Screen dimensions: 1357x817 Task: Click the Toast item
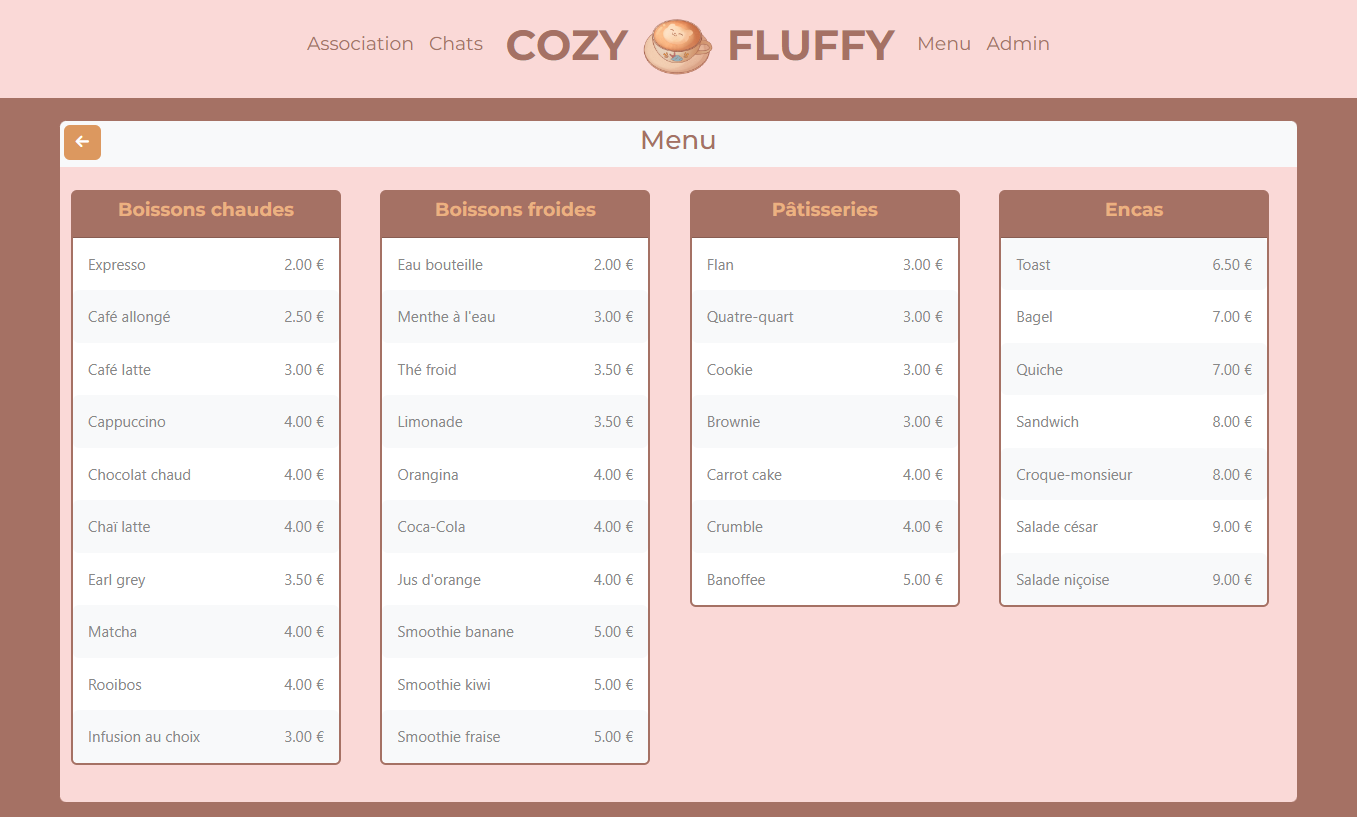[1134, 265]
